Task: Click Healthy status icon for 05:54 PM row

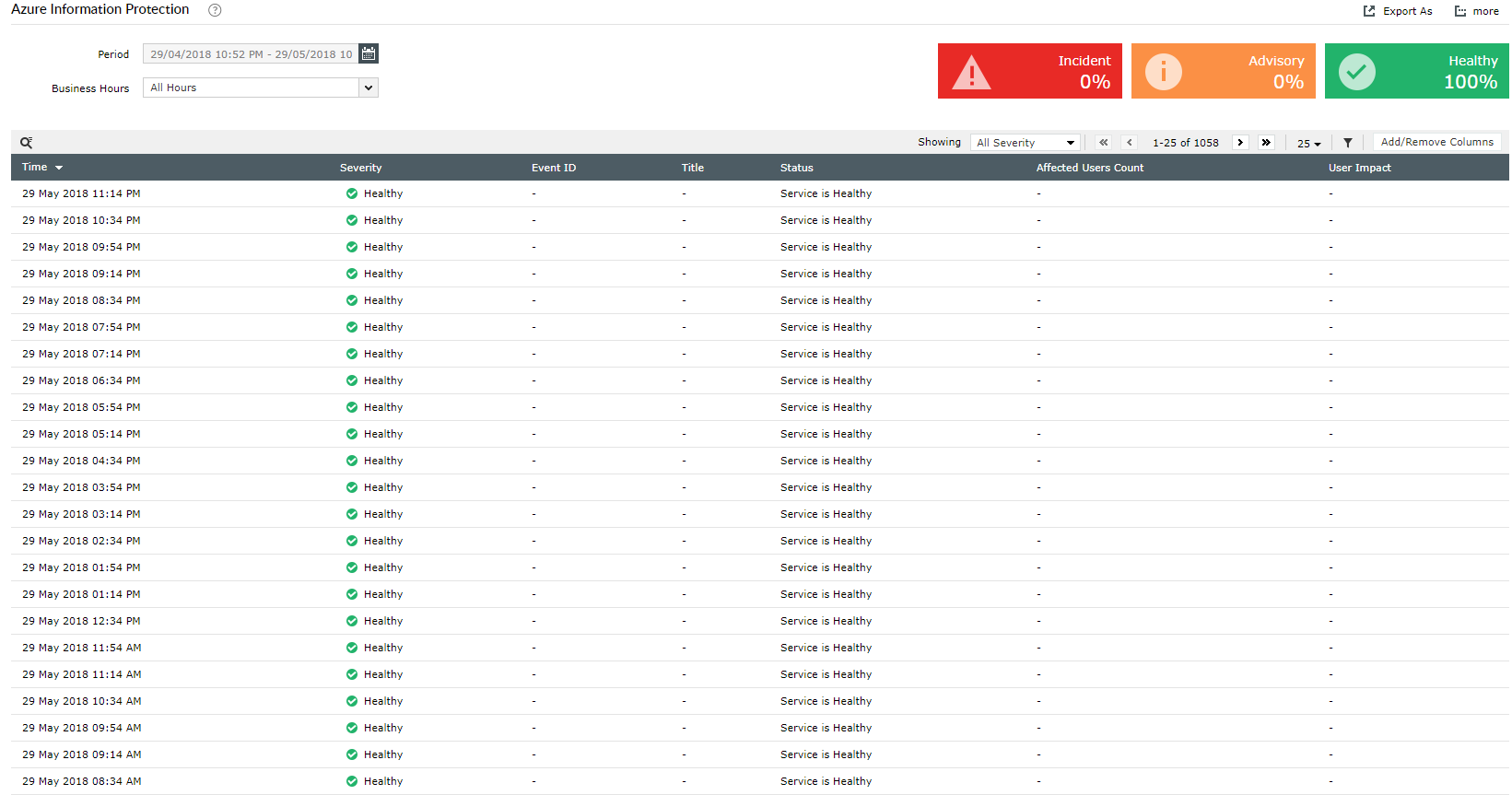Action: click(x=352, y=407)
